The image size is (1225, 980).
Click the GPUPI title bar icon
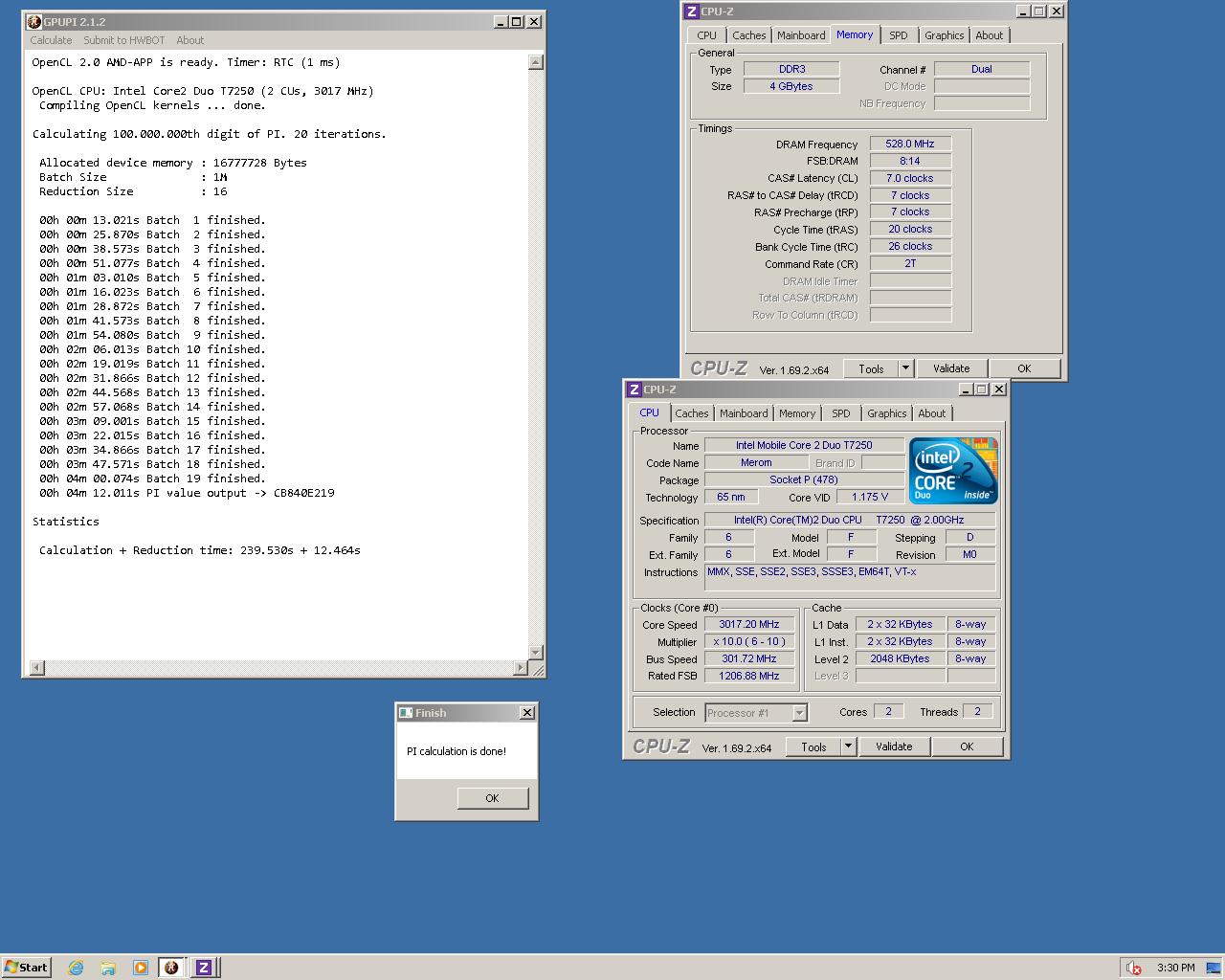34,21
